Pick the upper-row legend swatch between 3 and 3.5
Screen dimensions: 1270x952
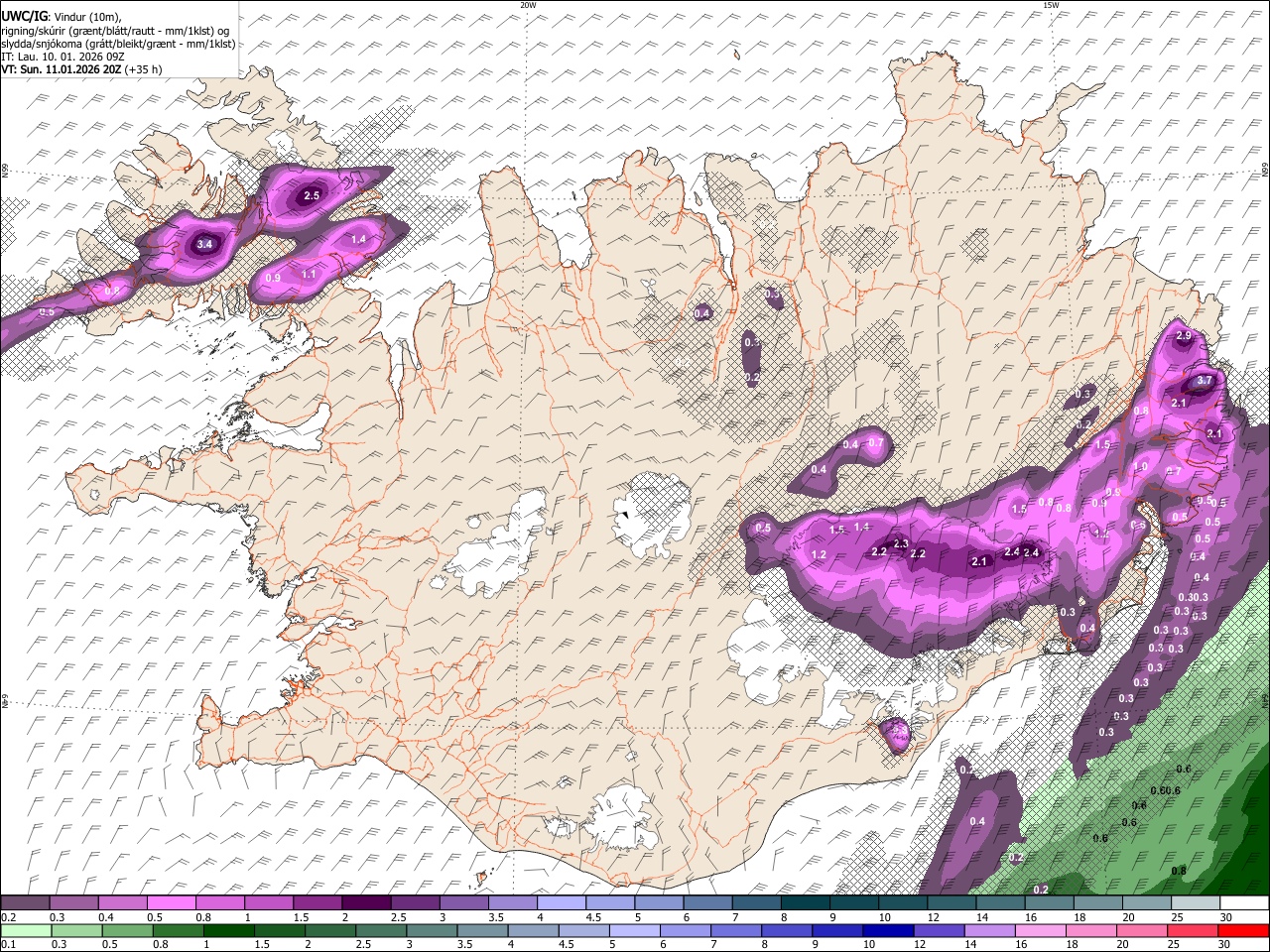(463, 903)
